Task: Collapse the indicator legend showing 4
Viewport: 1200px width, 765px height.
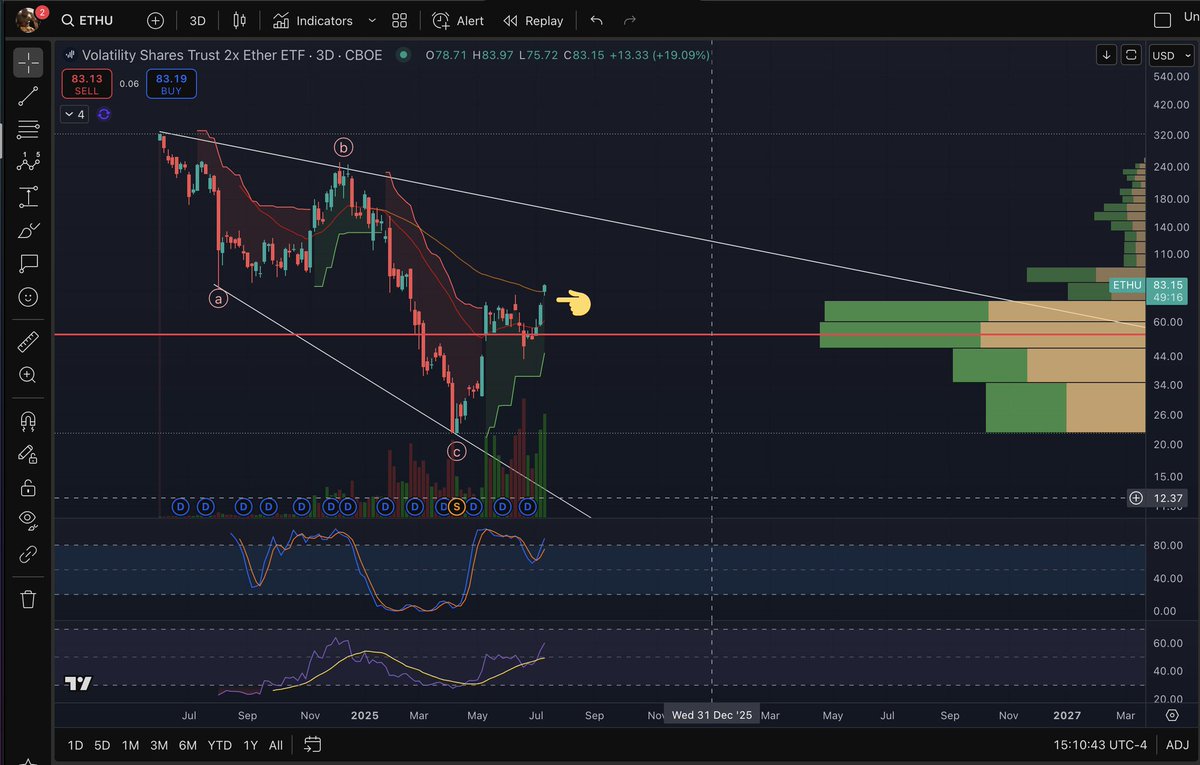Action: [x=74, y=114]
